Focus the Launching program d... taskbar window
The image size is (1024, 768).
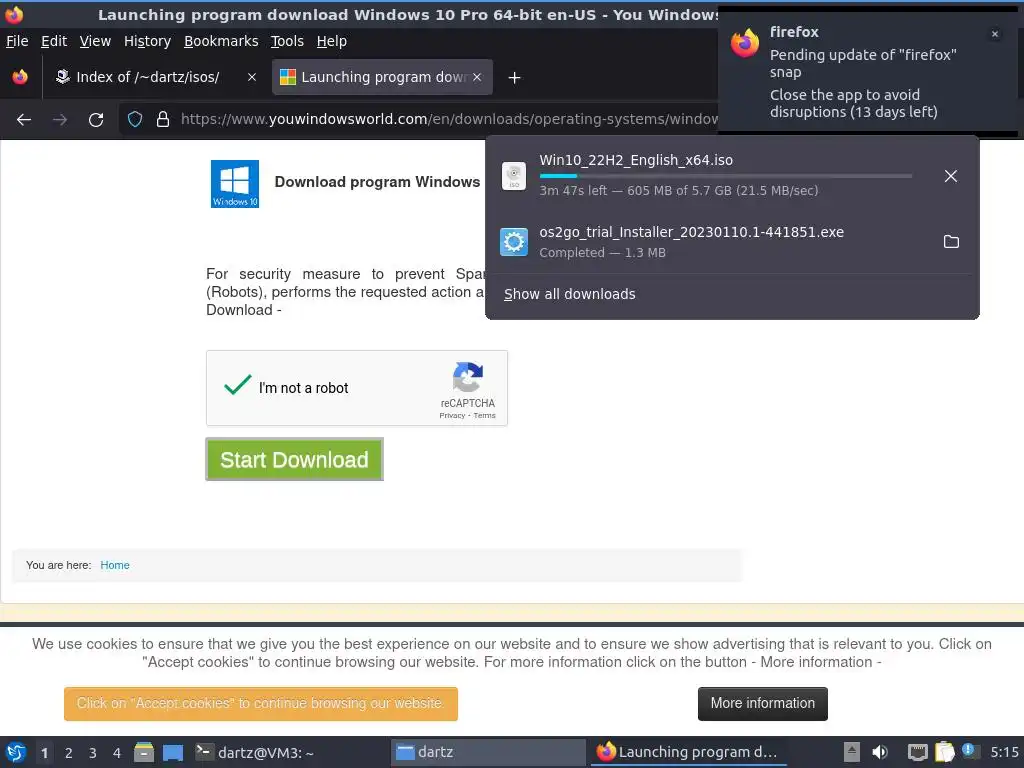[688, 752]
